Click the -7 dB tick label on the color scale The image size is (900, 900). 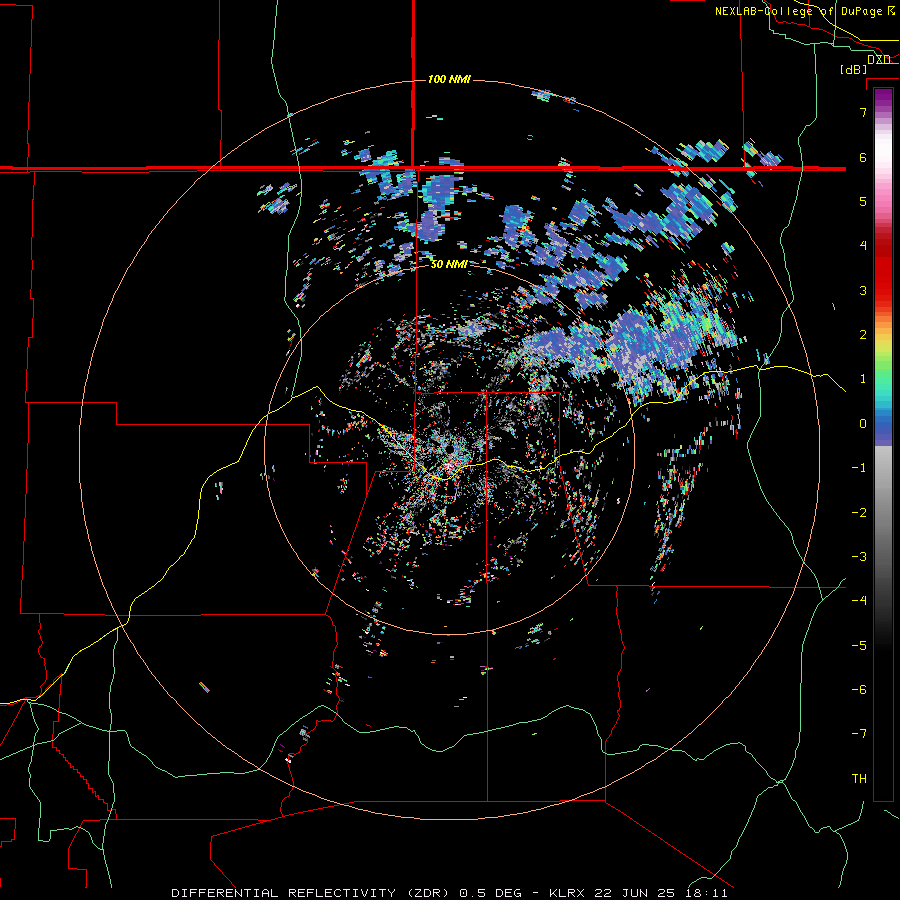tap(859, 734)
